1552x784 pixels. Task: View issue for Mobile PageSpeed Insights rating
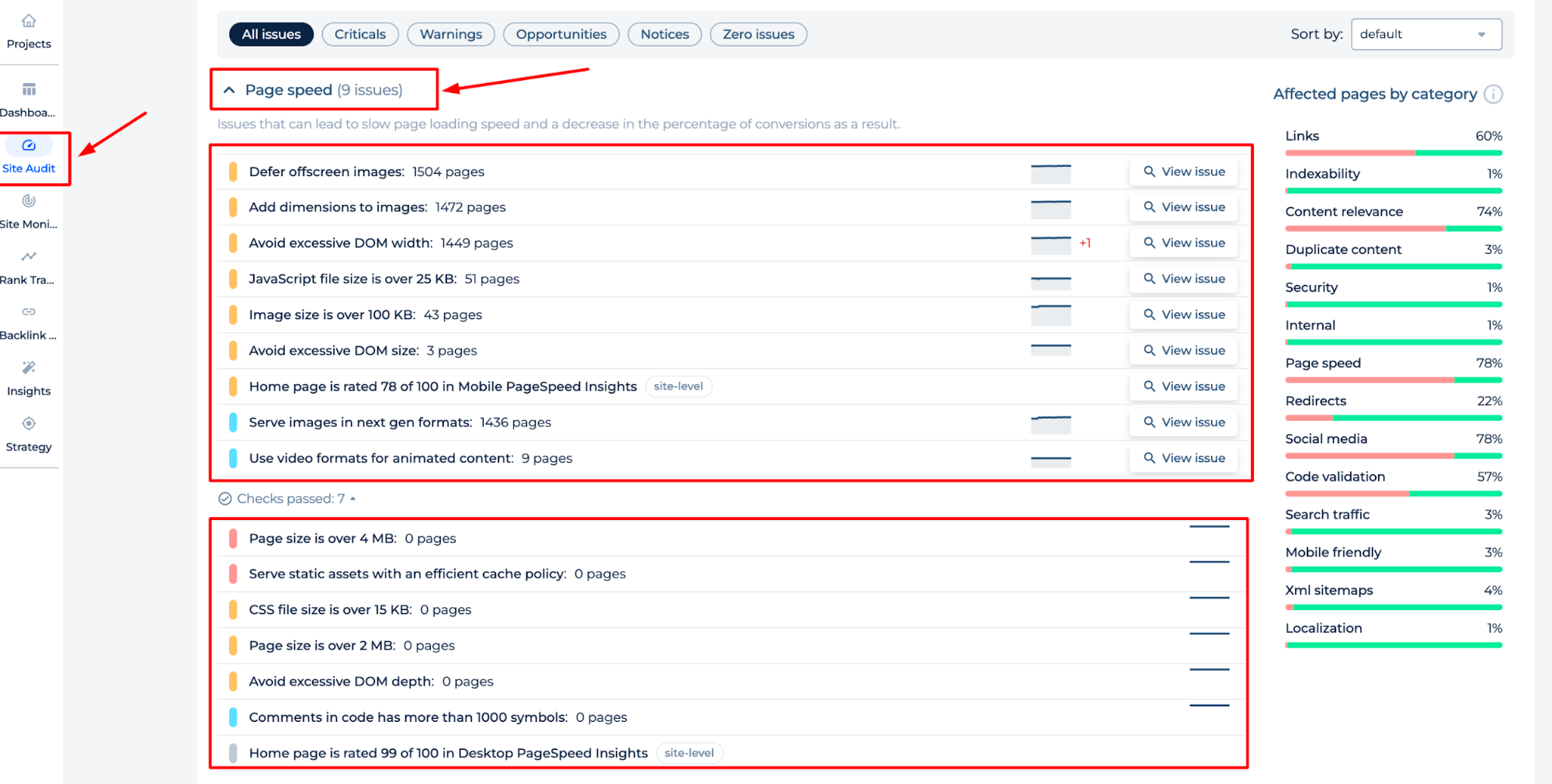coord(1184,387)
